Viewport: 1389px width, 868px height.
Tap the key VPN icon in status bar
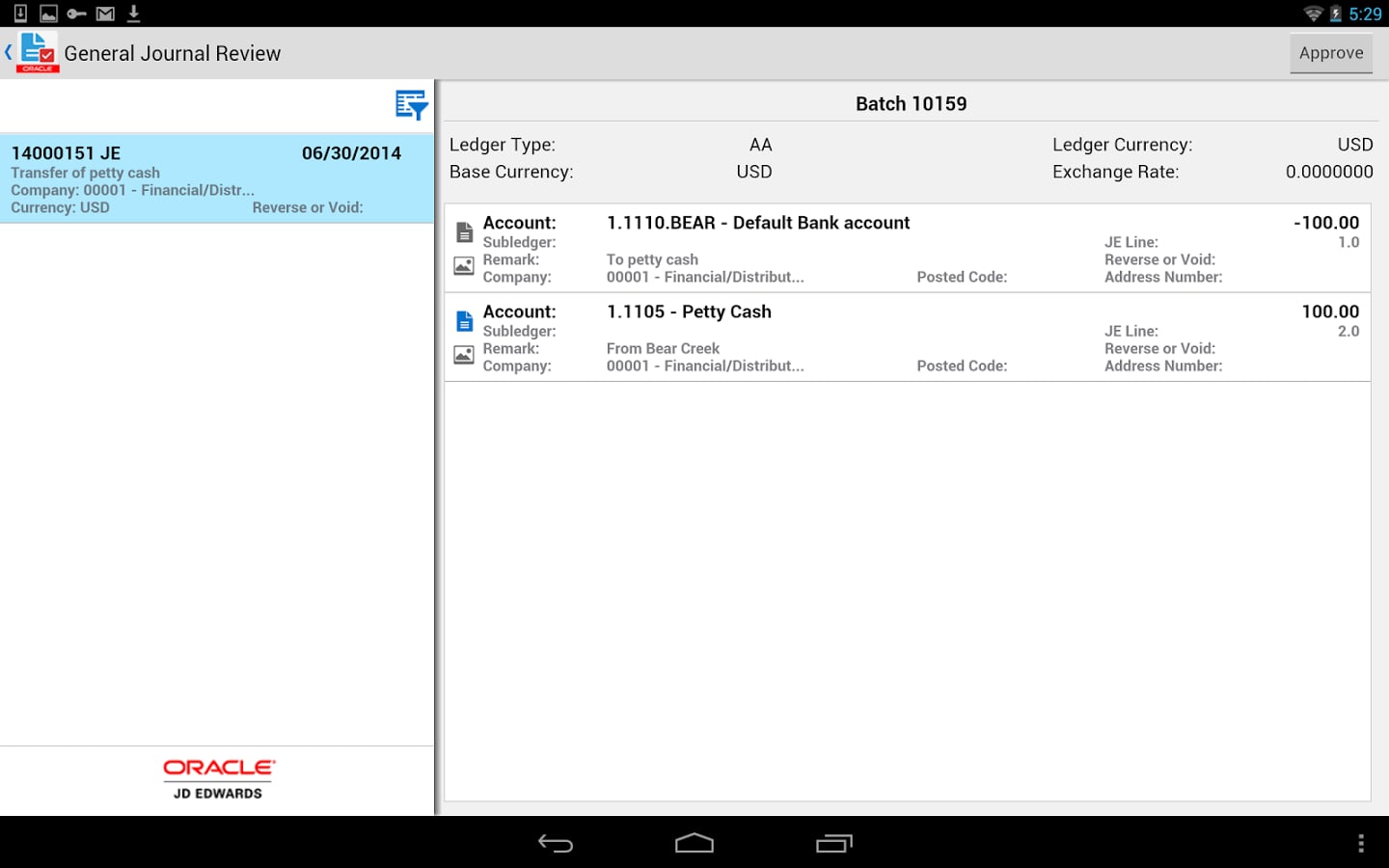point(76,14)
